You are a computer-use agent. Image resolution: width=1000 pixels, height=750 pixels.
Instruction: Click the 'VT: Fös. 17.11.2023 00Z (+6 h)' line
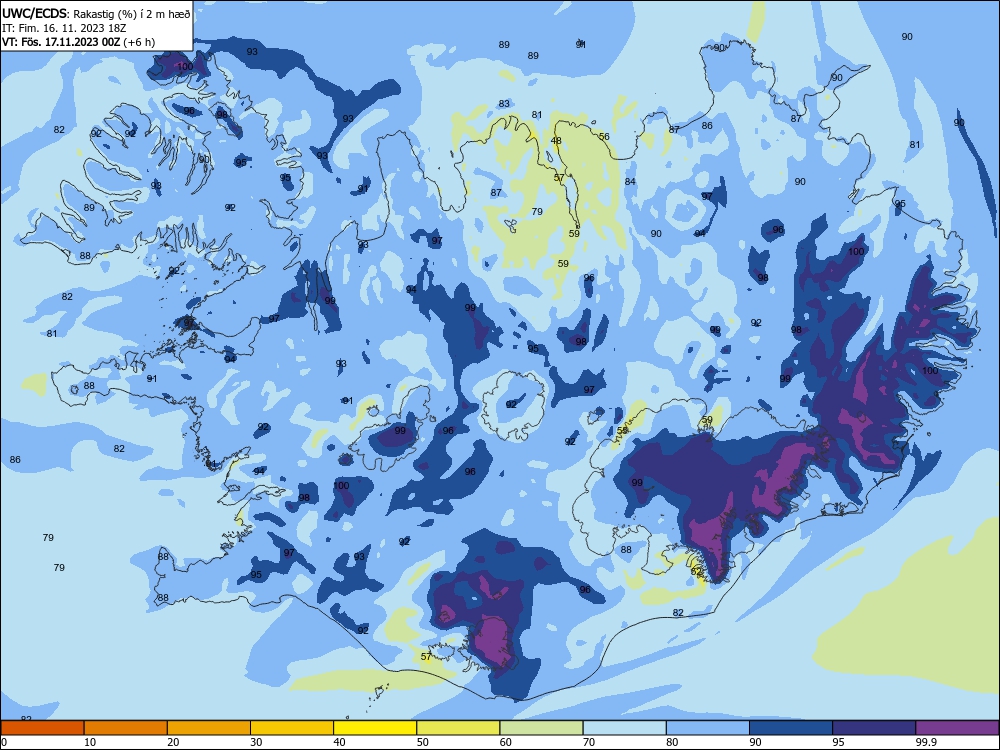click(78, 42)
